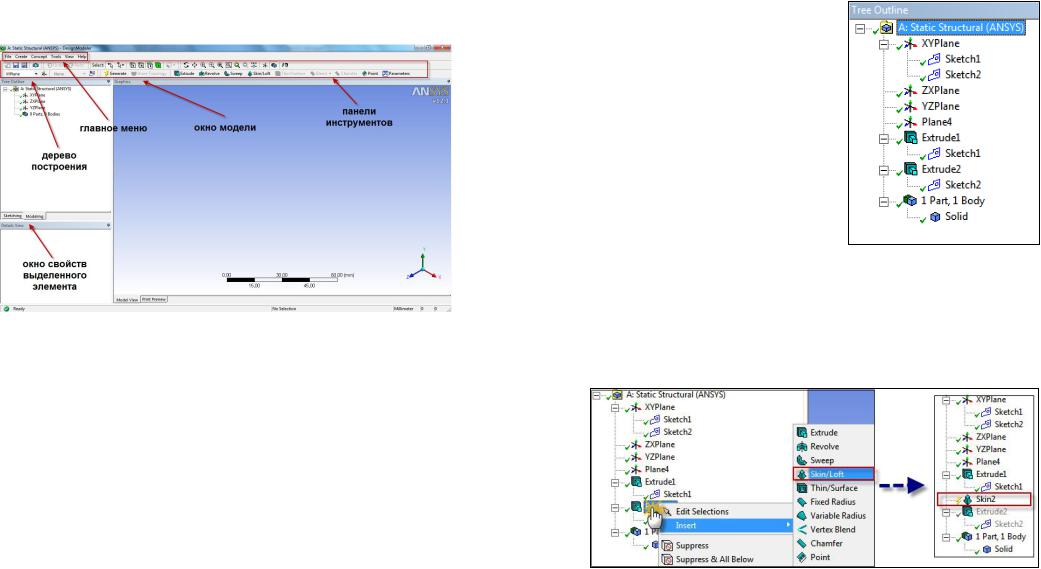Select ZXPlane in the Skin2 result tree
Image resolution: width=1041 pixels, height=569 pixels.
(991, 437)
